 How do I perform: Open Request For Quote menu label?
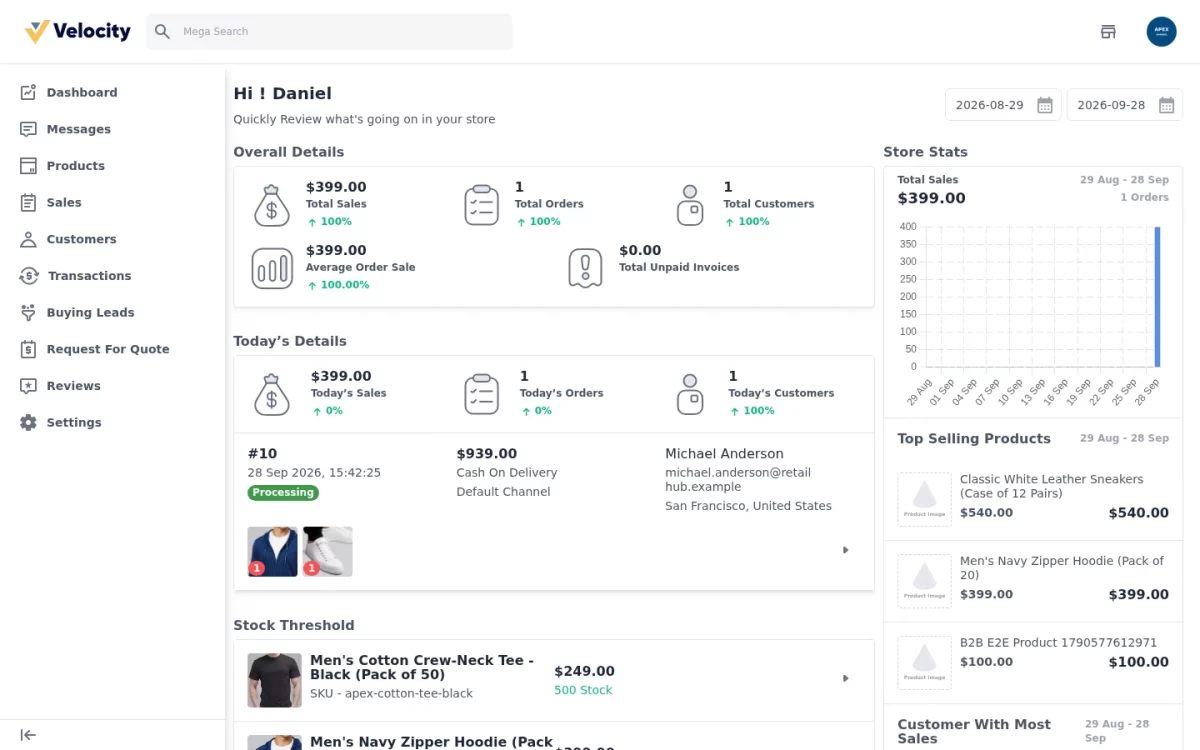(108, 349)
